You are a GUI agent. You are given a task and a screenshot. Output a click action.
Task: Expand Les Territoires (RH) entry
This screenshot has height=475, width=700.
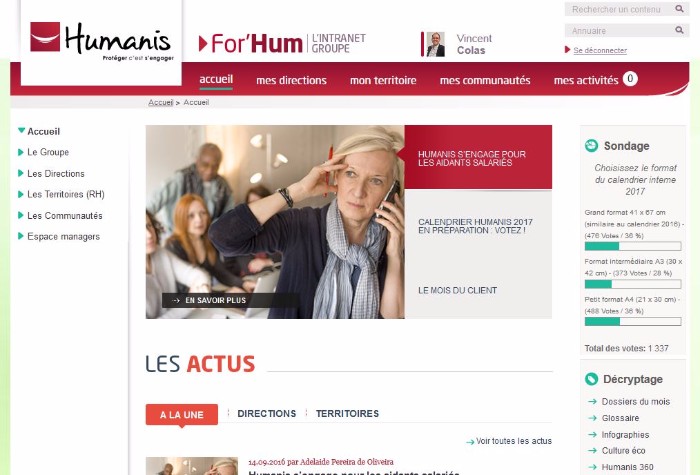pos(21,194)
